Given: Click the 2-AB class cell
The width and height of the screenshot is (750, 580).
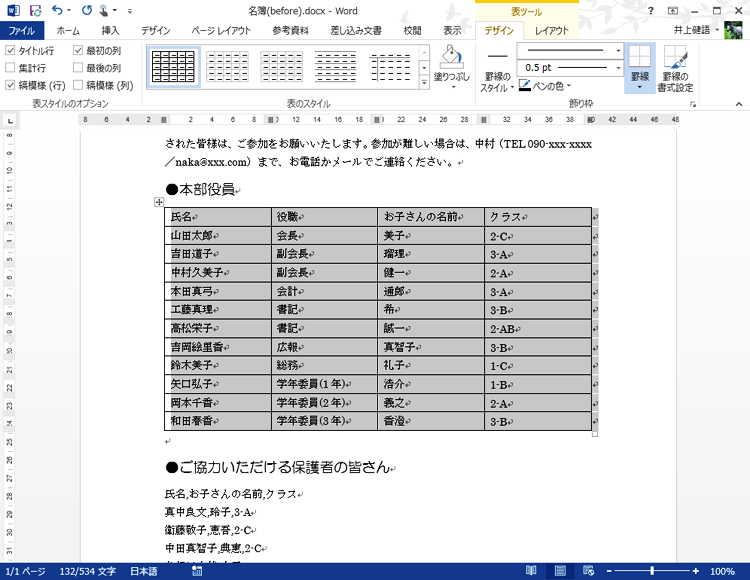Looking at the screenshot, I should 538,329.
